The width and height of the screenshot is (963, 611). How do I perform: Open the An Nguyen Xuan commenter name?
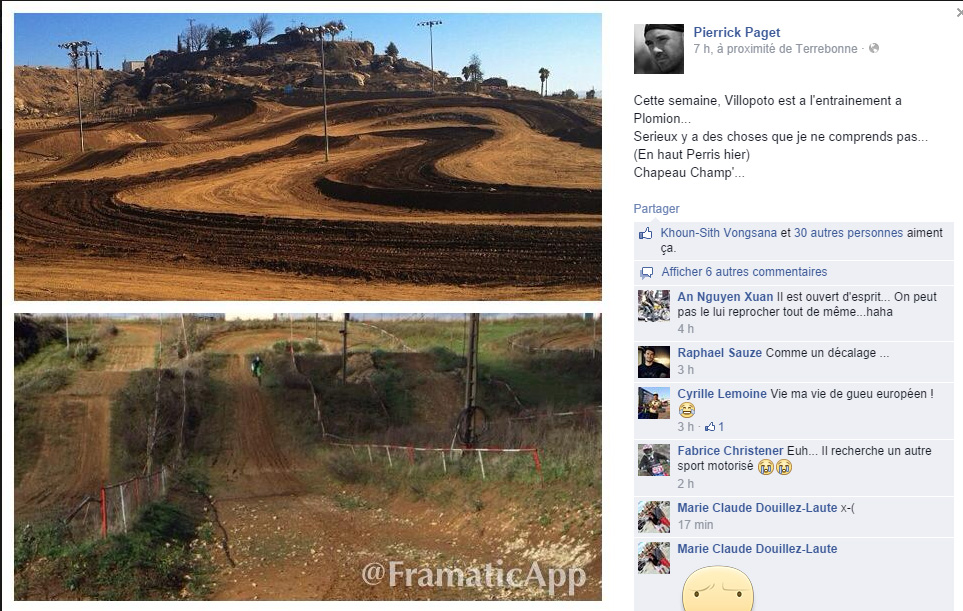click(725, 297)
